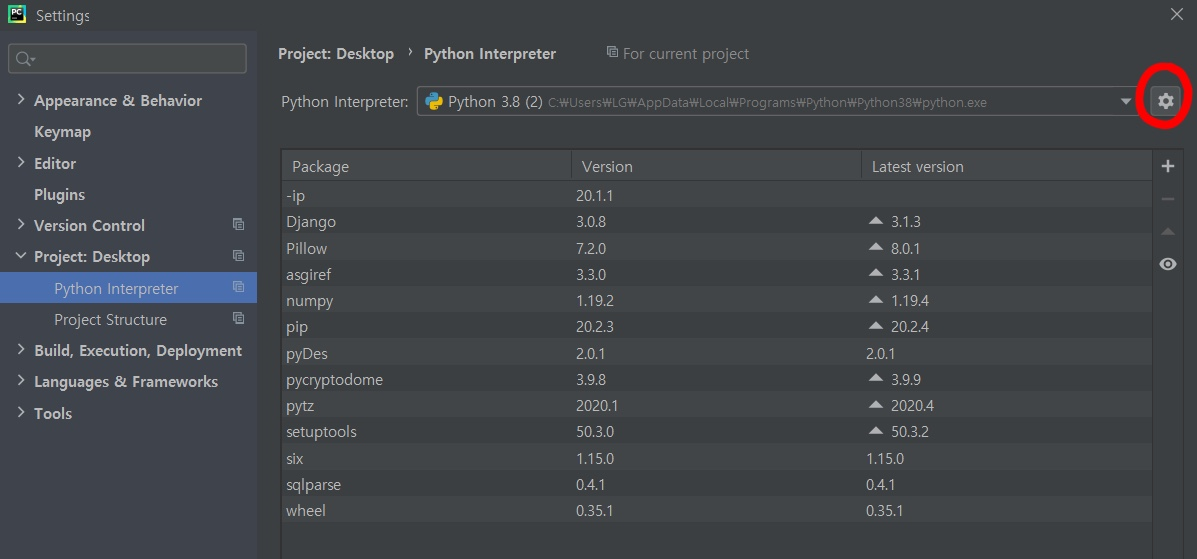1197x559 pixels.
Task: Select the sqlparse package row
Action: [716, 485]
